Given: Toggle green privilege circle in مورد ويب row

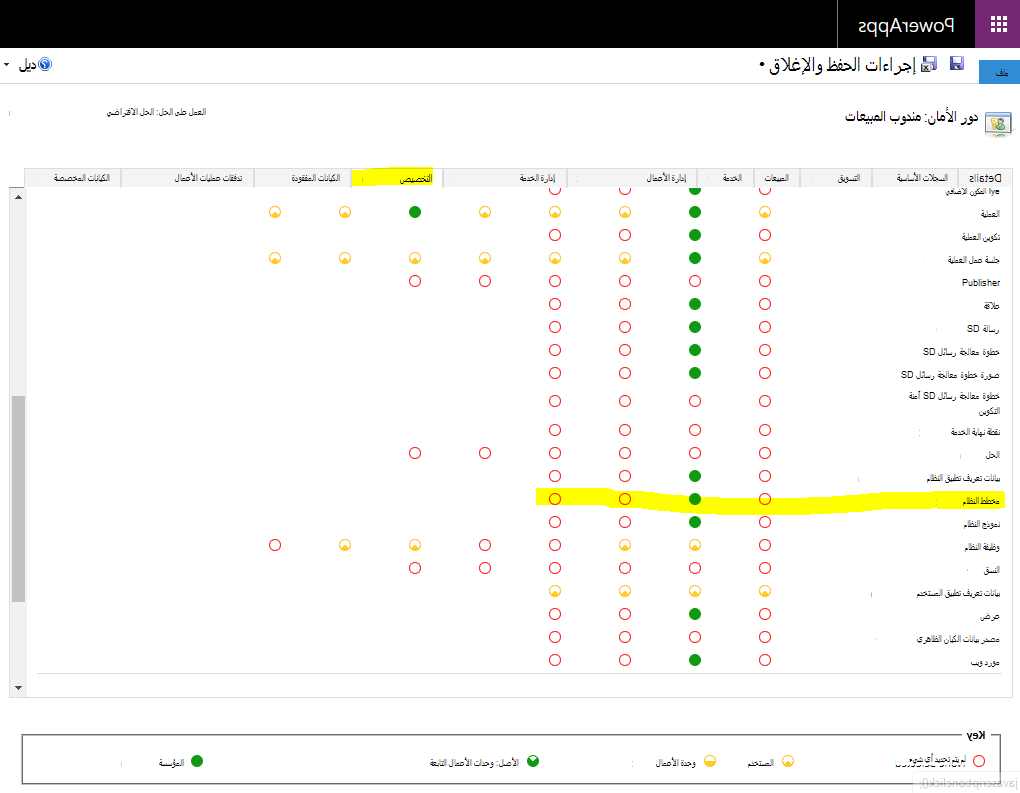Looking at the screenshot, I should coord(695,660).
